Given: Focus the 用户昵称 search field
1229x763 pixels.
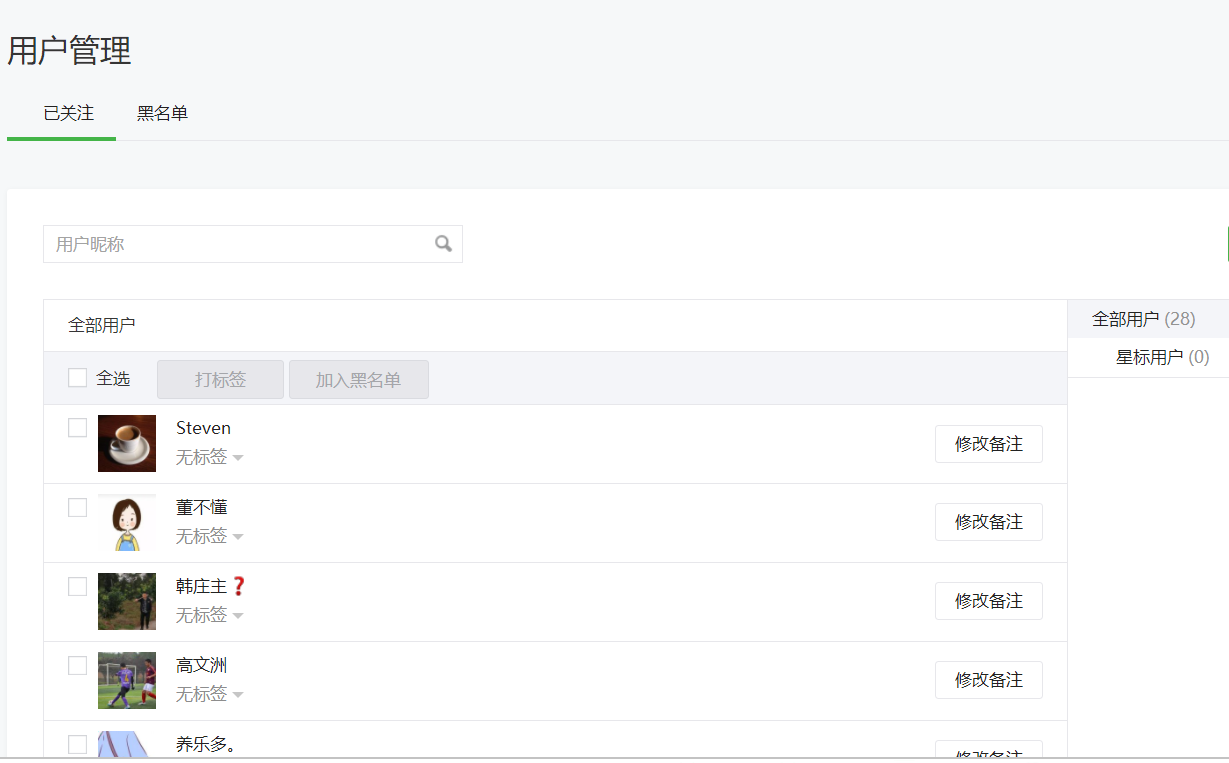Looking at the screenshot, I should (253, 244).
